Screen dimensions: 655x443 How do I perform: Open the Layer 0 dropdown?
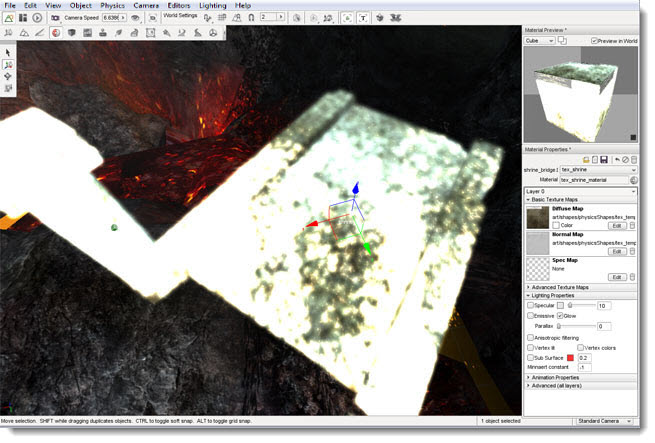[580, 190]
